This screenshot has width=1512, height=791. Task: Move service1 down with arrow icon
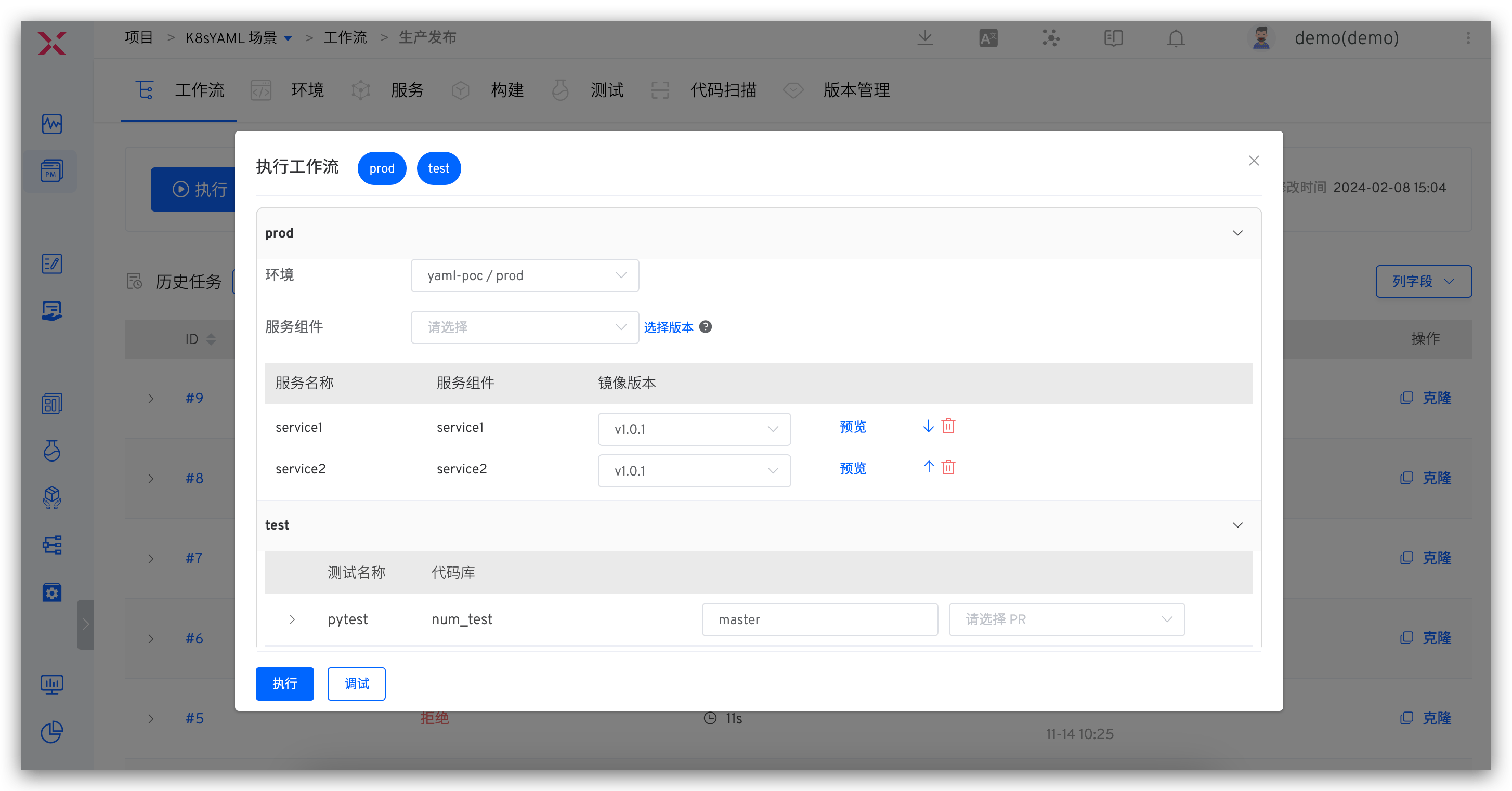928,426
